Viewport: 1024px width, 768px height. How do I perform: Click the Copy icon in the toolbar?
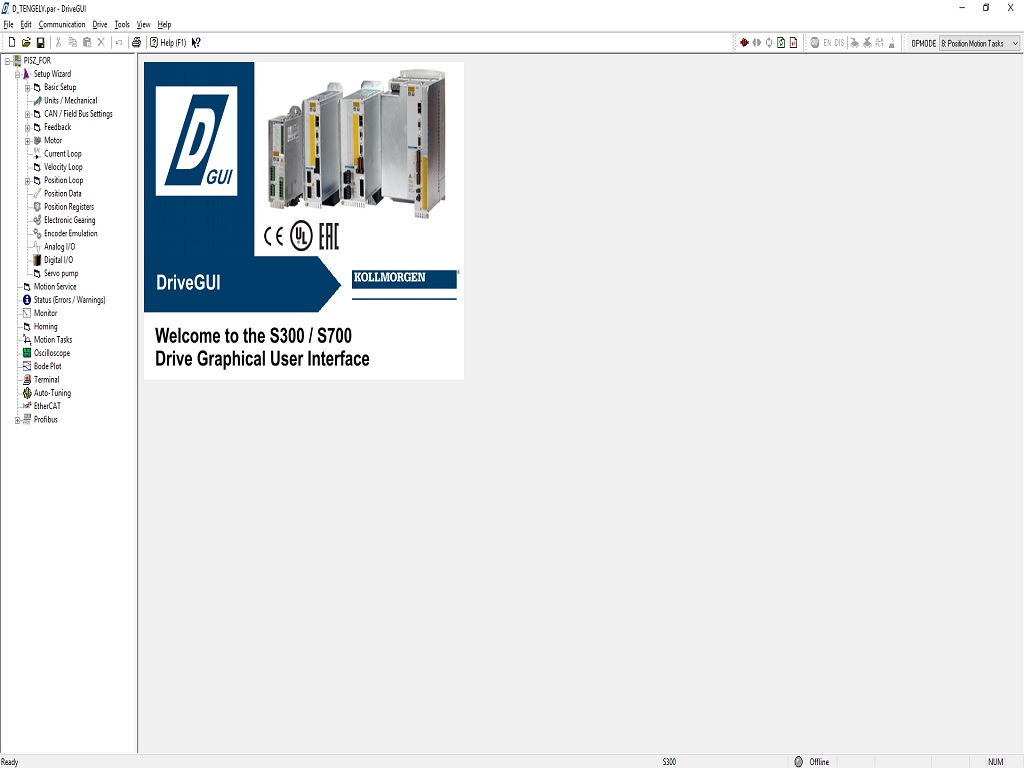[x=72, y=42]
